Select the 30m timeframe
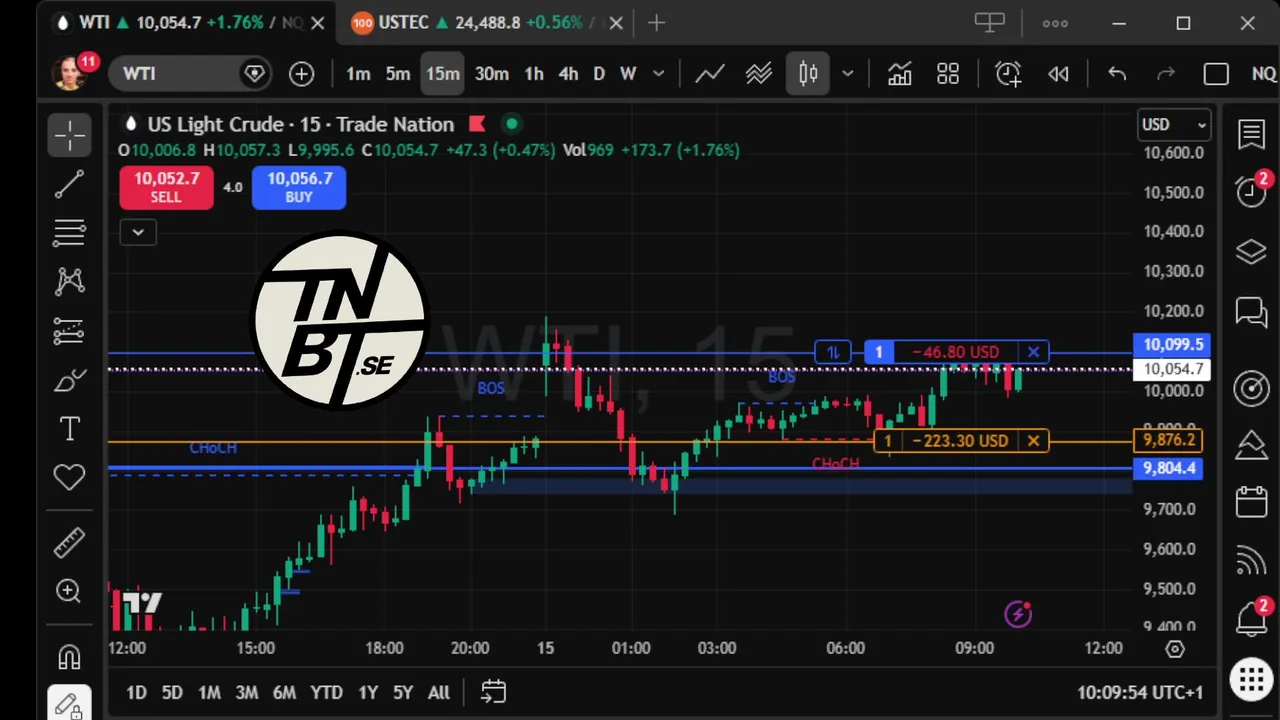Viewport: 1280px width, 720px height. point(491,73)
